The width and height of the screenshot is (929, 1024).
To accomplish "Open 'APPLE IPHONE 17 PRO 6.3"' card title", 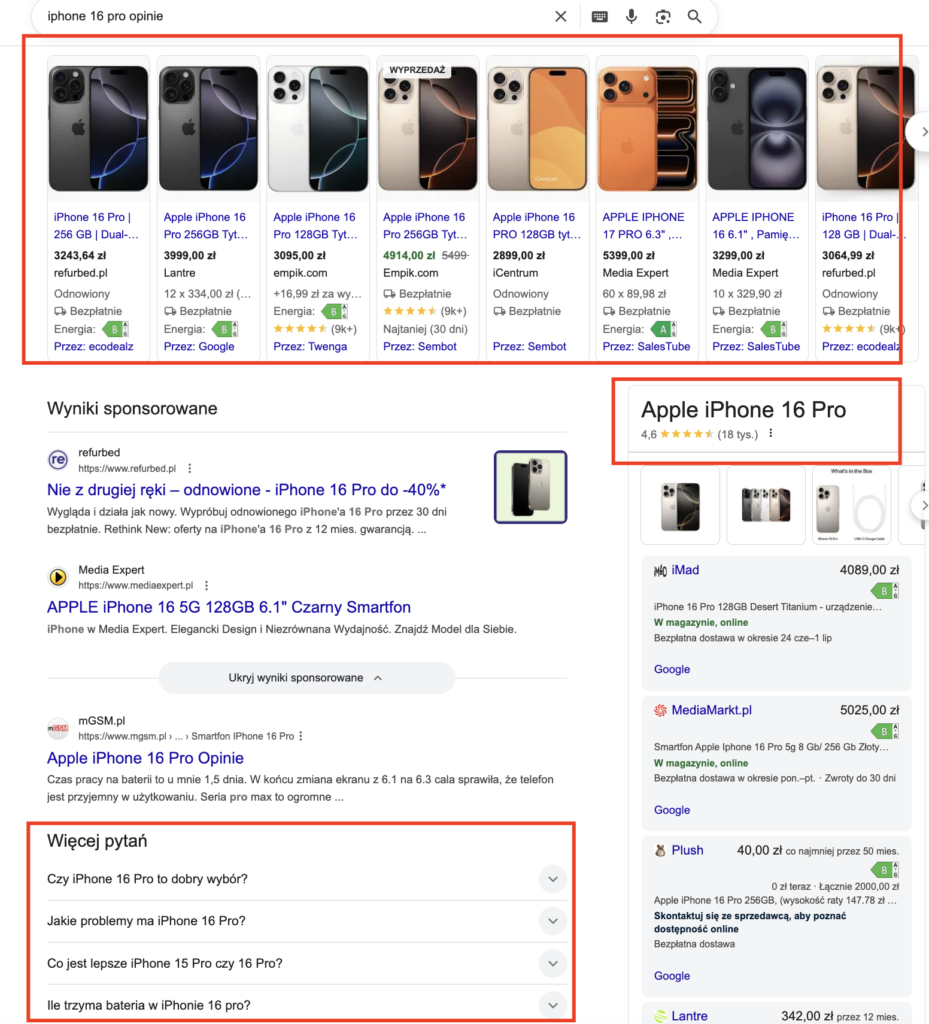I will (x=644, y=225).
